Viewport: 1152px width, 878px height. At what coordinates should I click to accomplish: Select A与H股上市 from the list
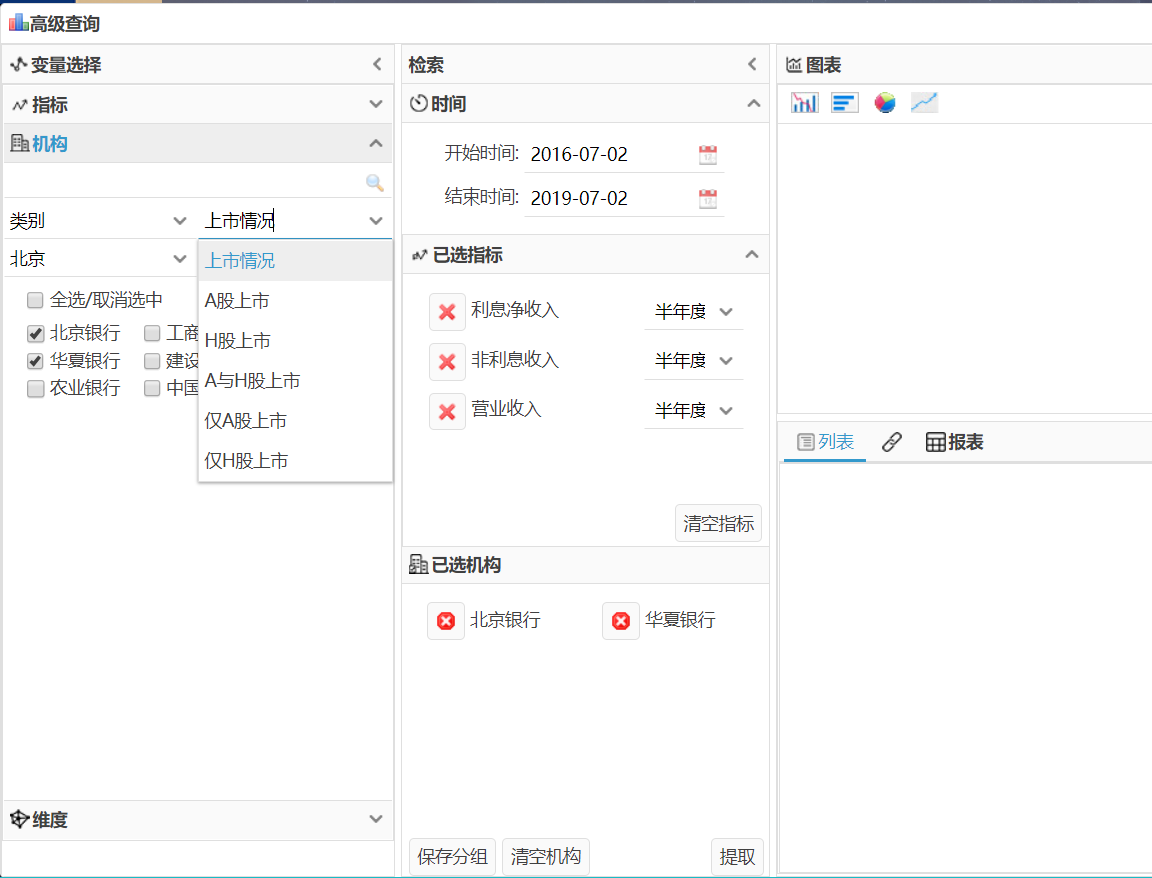point(295,381)
